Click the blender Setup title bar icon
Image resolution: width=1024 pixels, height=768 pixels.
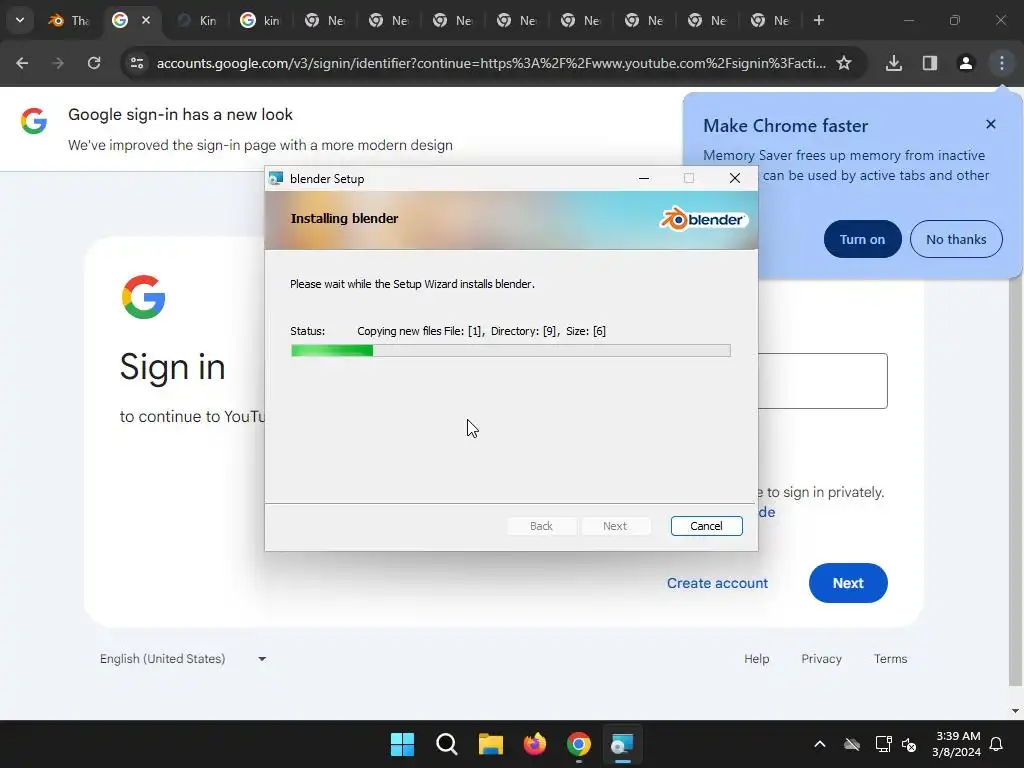(276, 178)
